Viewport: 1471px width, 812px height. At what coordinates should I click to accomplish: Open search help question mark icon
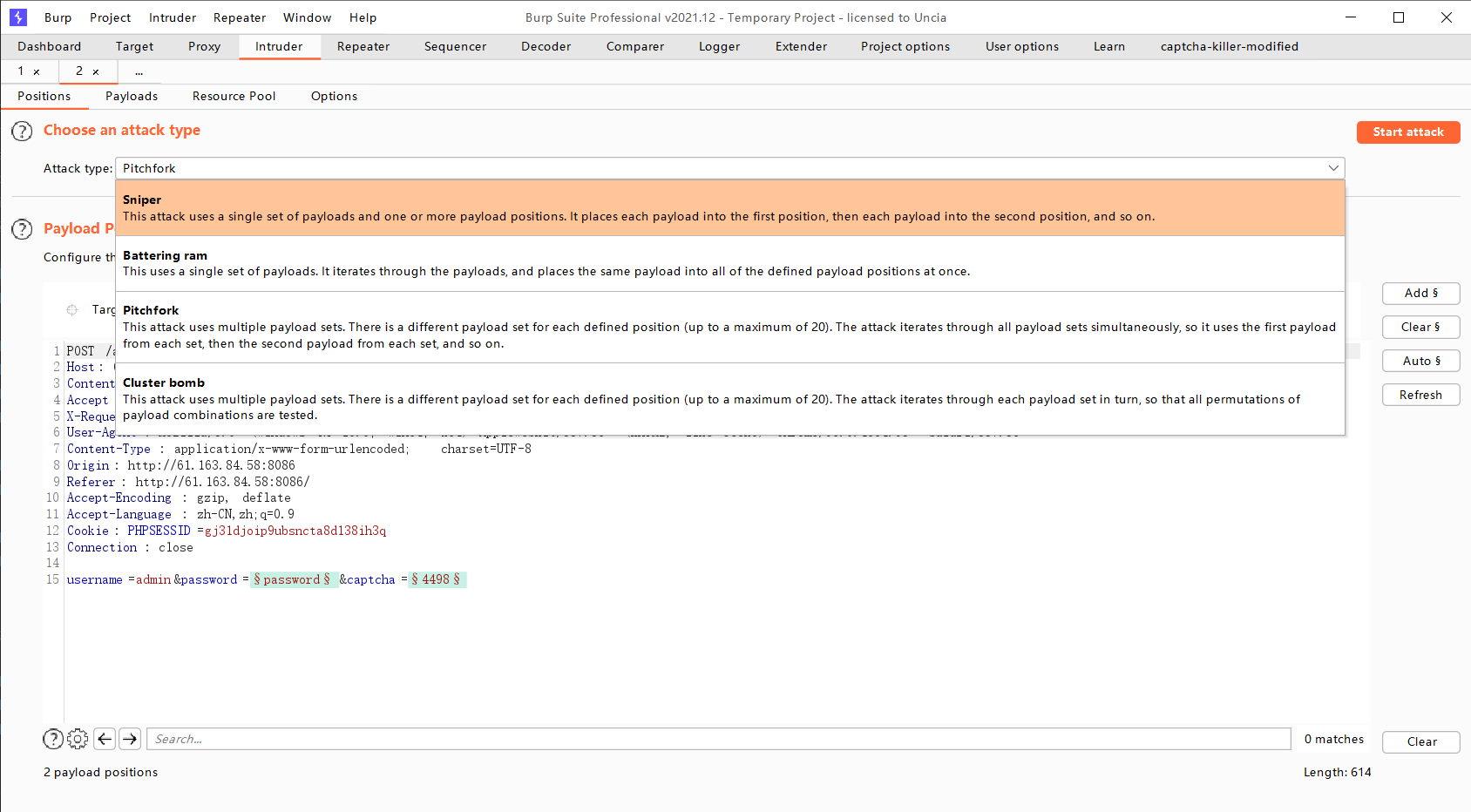pos(53,739)
